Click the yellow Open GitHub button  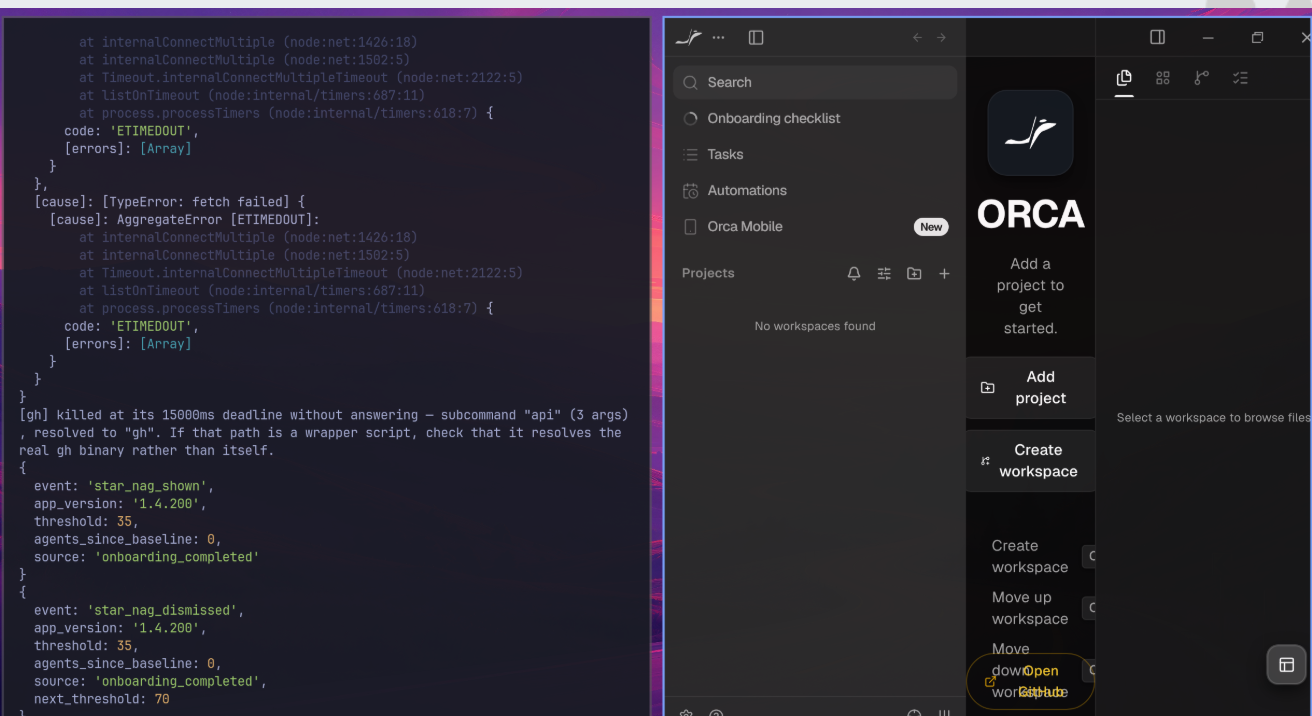[1030, 681]
